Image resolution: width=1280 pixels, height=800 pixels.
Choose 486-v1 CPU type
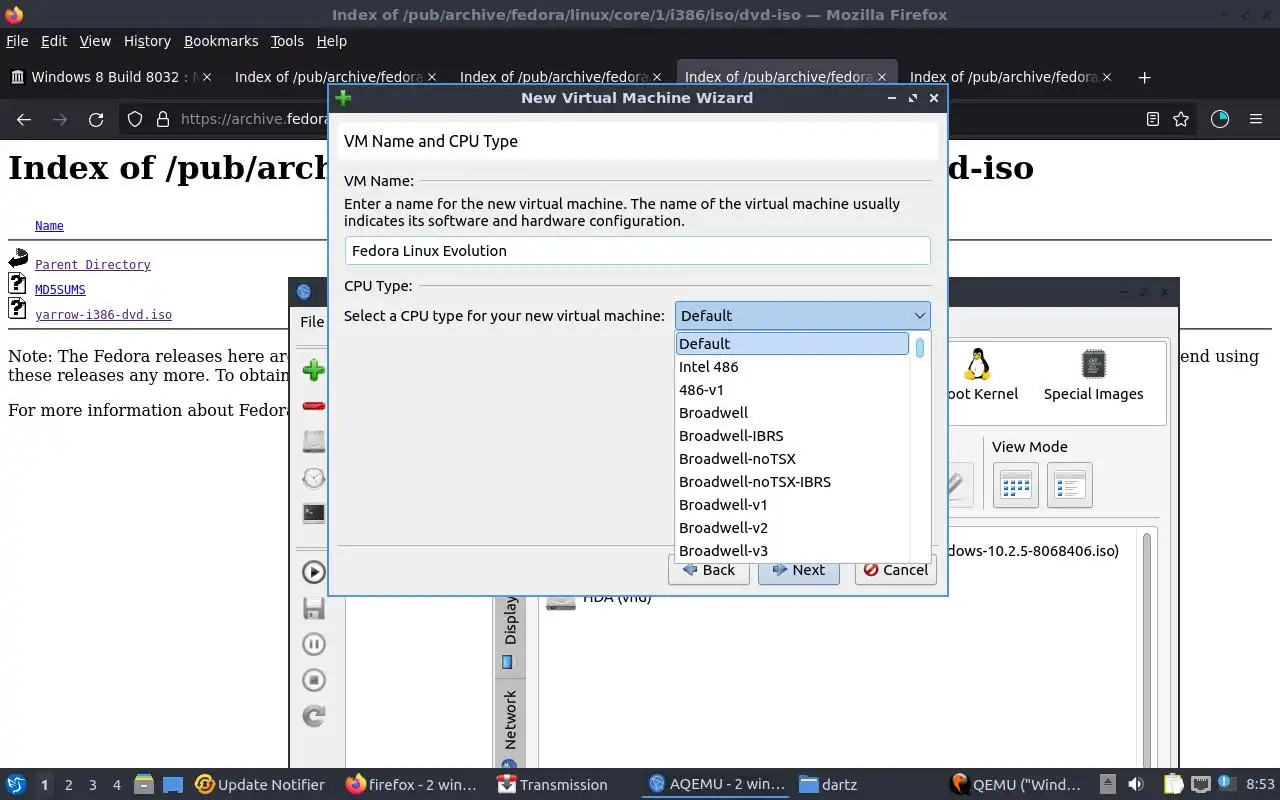point(792,390)
